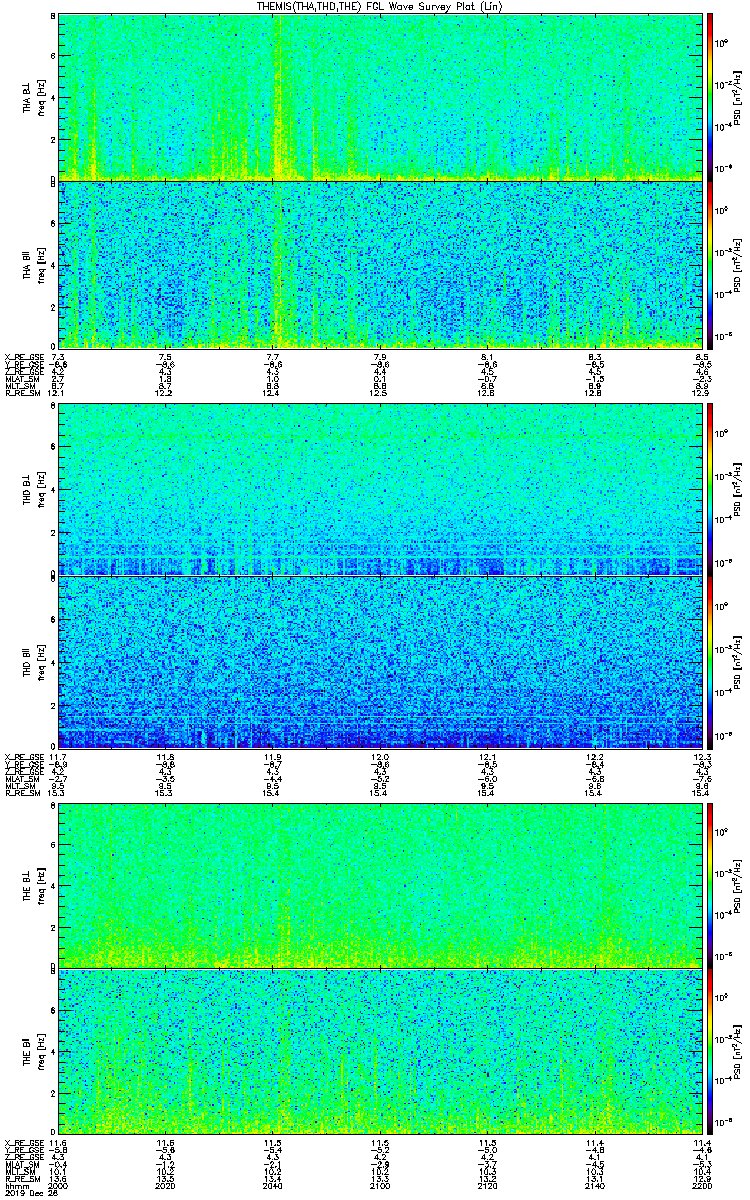Click the 2200 time tick label

[700, 1185]
